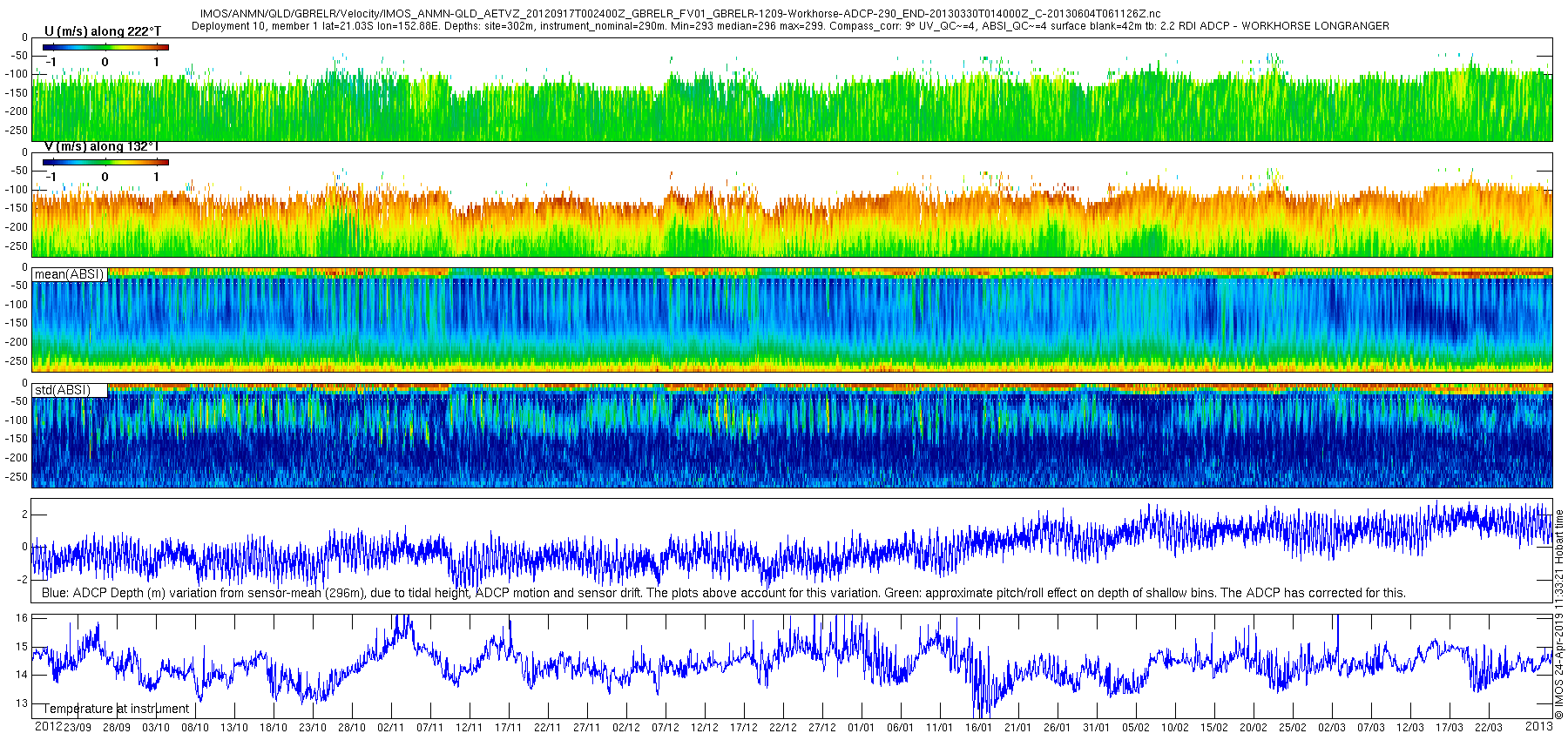This screenshot has width=1568, height=740.
Task: Click the '2012' year label on time axis
Action: coord(48,726)
